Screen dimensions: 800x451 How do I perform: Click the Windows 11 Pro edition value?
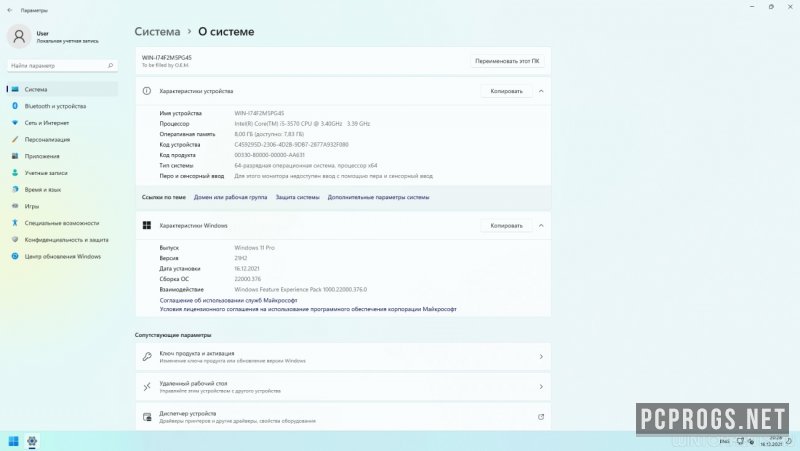pos(255,247)
